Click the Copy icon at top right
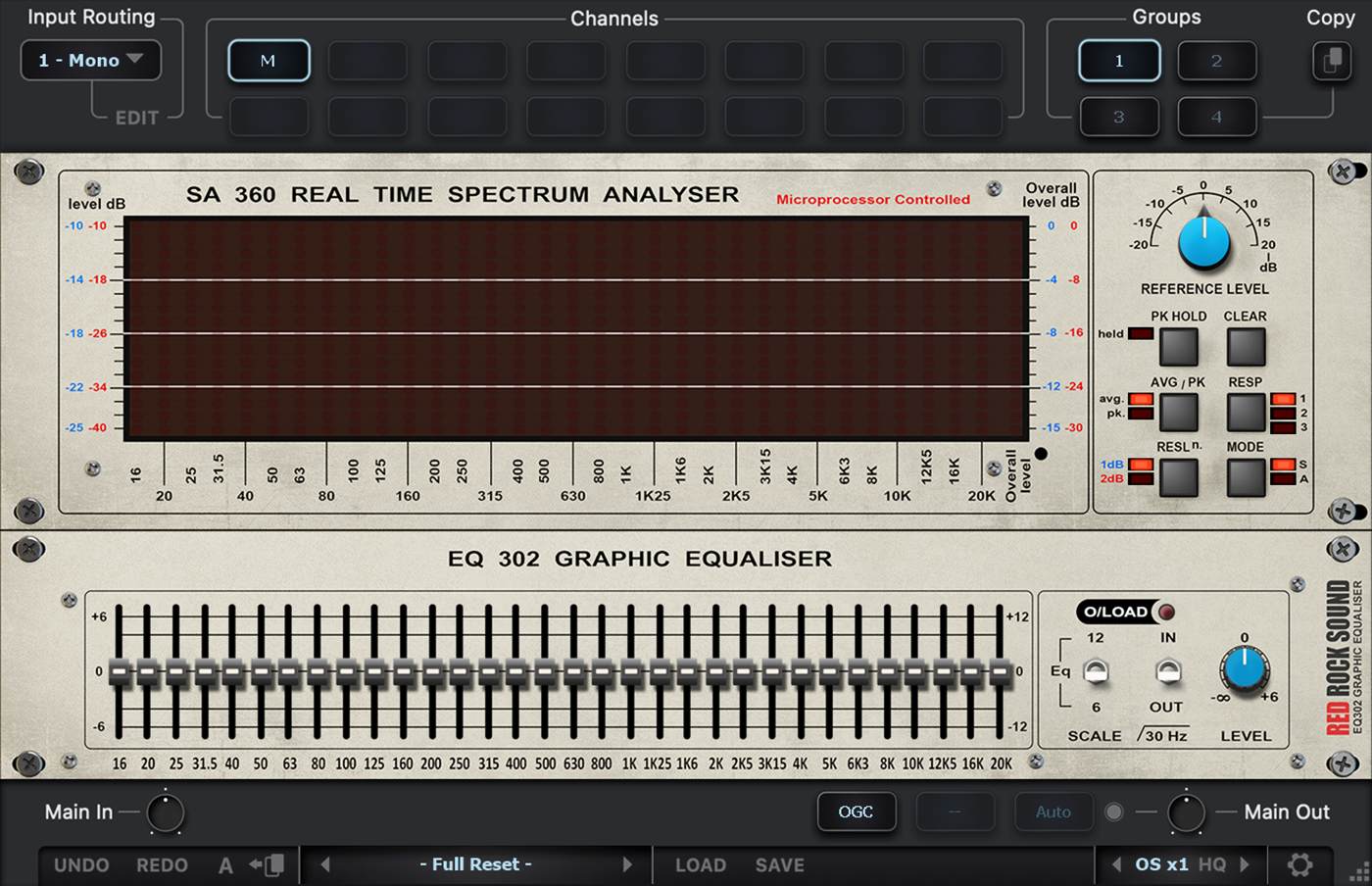The width and height of the screenshot is (1372, 886). 1330,61
